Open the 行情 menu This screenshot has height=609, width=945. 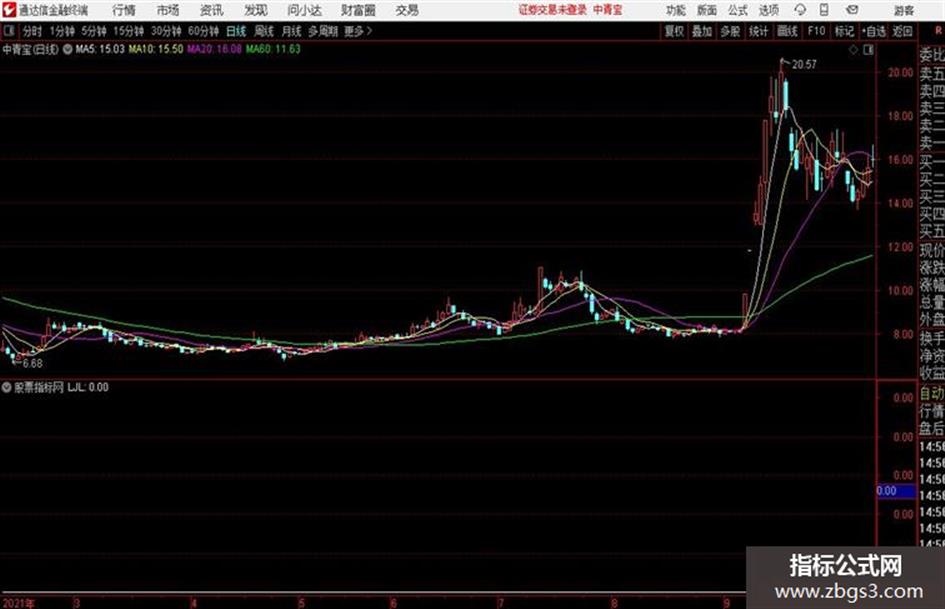coord(124,10)
